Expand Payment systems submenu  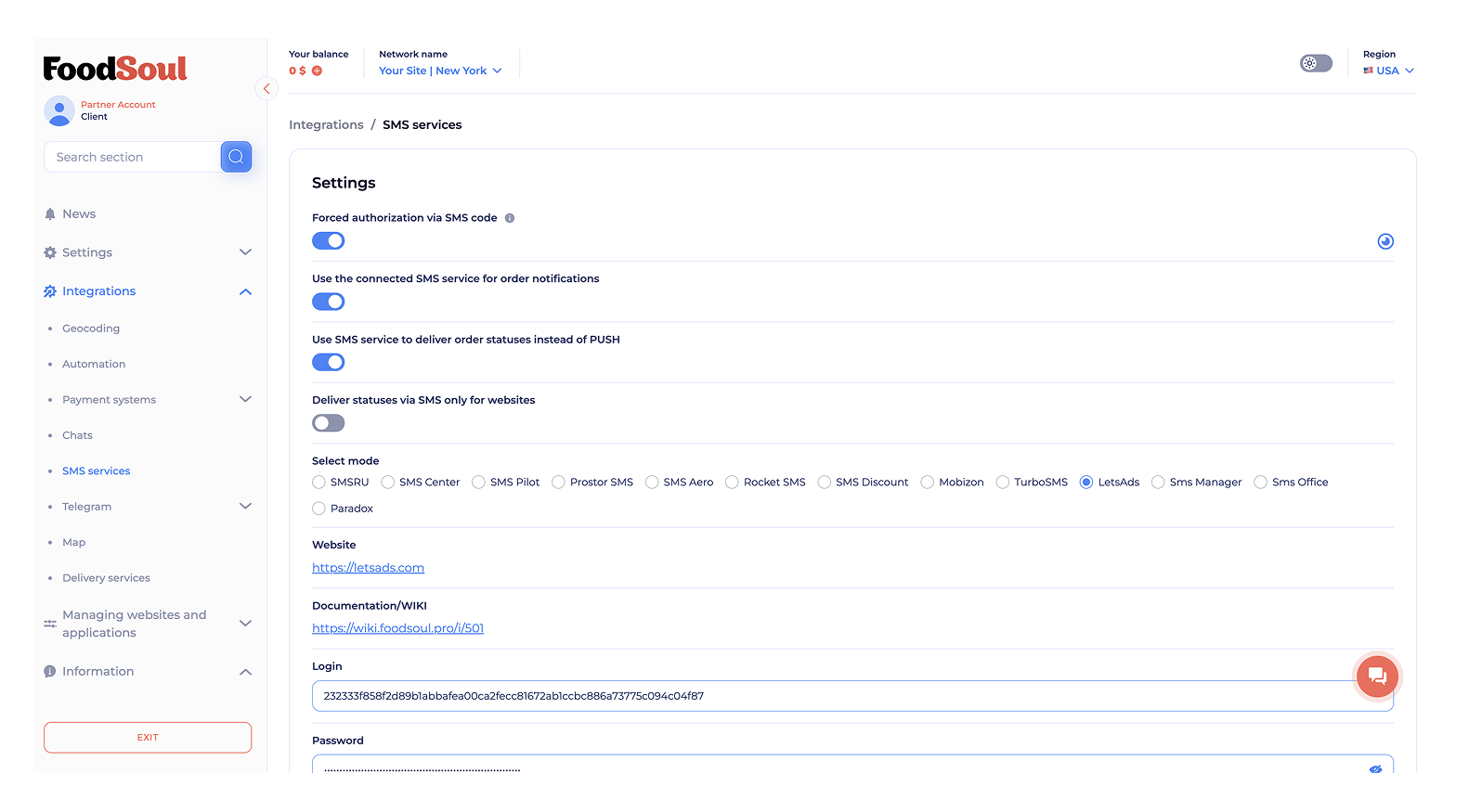(x=245, y=400)
